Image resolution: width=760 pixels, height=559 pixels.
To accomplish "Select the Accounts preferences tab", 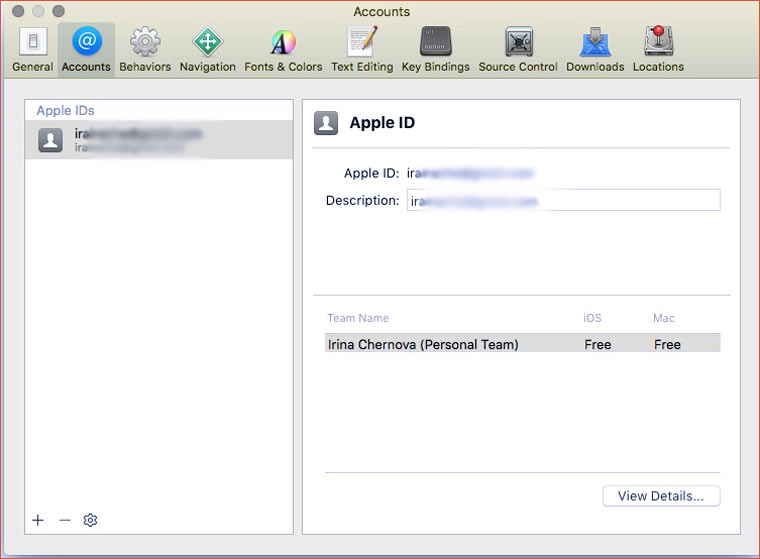I will pyautogui.click(x=86, y=49).
